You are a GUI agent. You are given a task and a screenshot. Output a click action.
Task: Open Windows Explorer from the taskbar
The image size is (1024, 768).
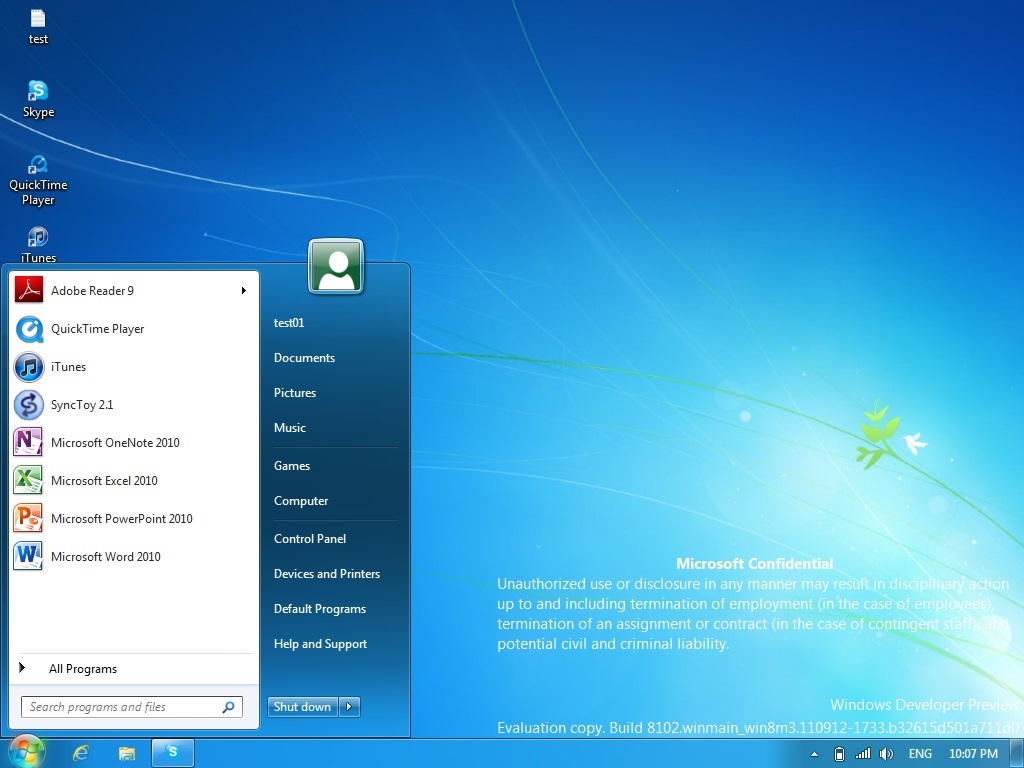point(127,753)
